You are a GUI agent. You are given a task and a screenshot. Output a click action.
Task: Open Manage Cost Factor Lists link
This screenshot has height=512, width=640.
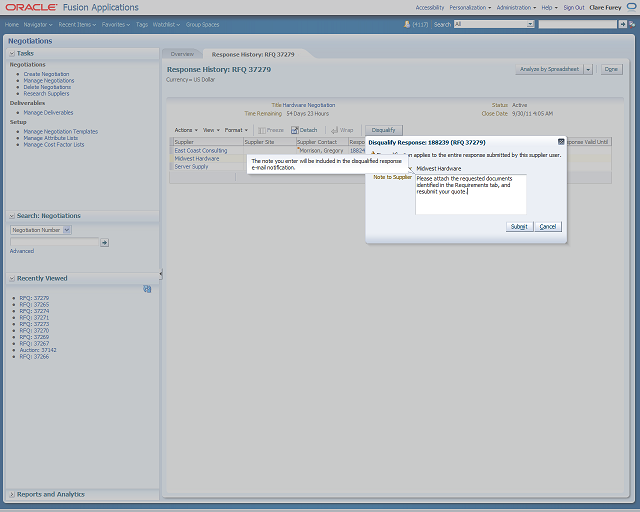point(54,145)
